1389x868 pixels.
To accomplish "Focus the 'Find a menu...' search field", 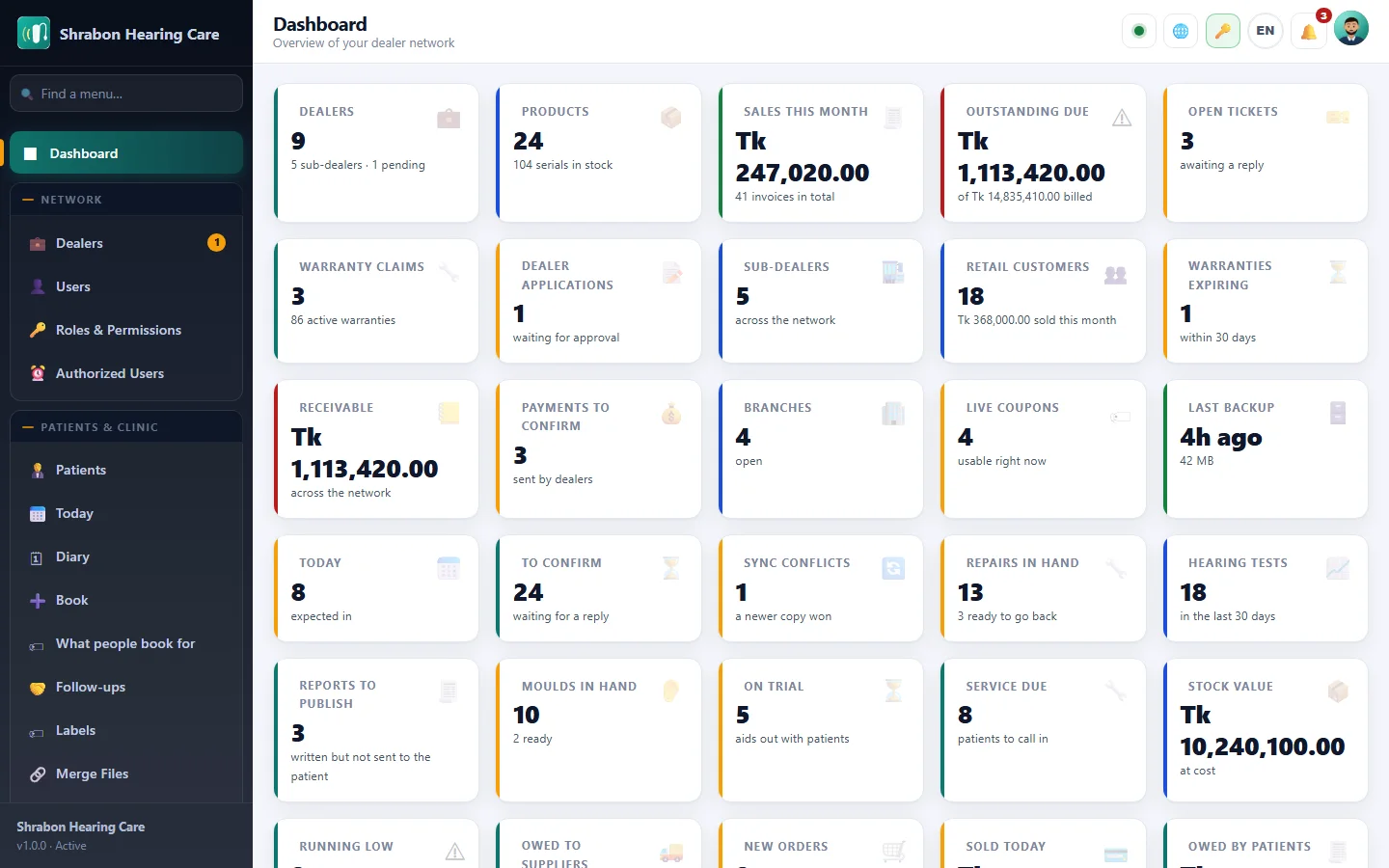I will coord(126,94).
